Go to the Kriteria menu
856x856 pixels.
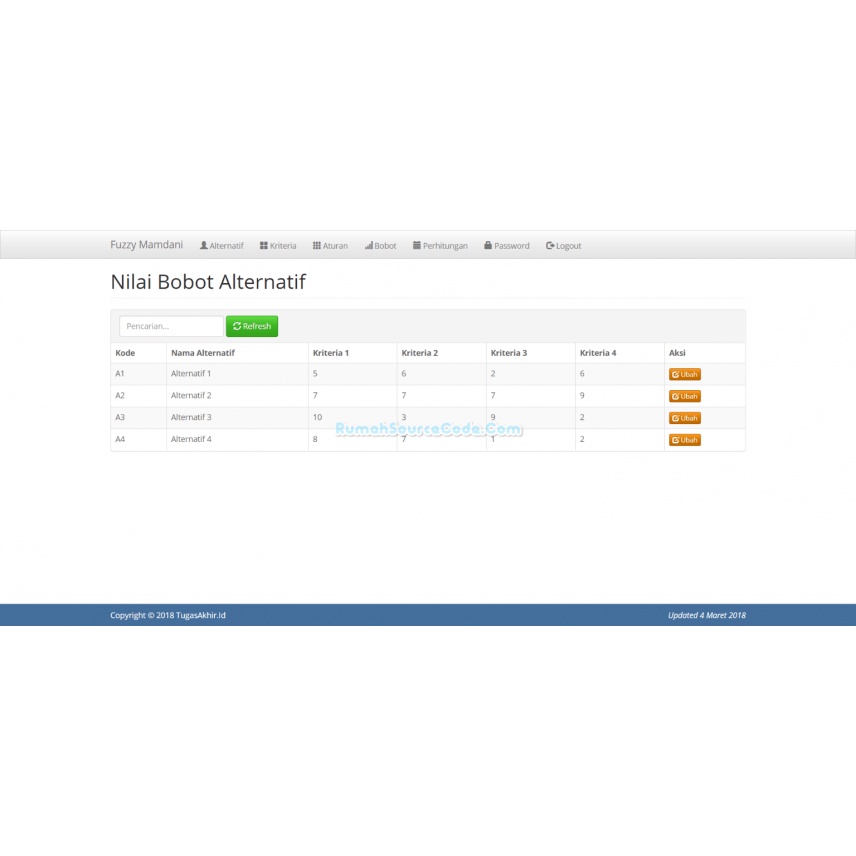click(278, 246)
